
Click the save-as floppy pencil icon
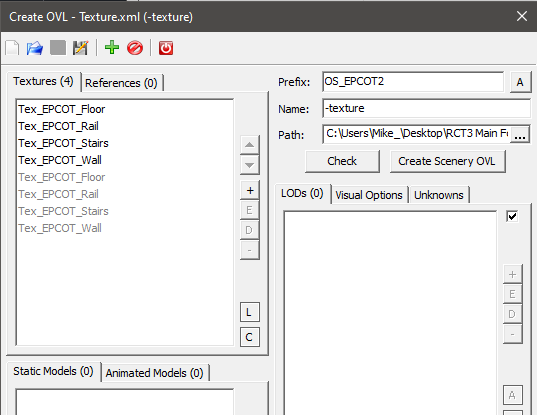pos(80,48)
